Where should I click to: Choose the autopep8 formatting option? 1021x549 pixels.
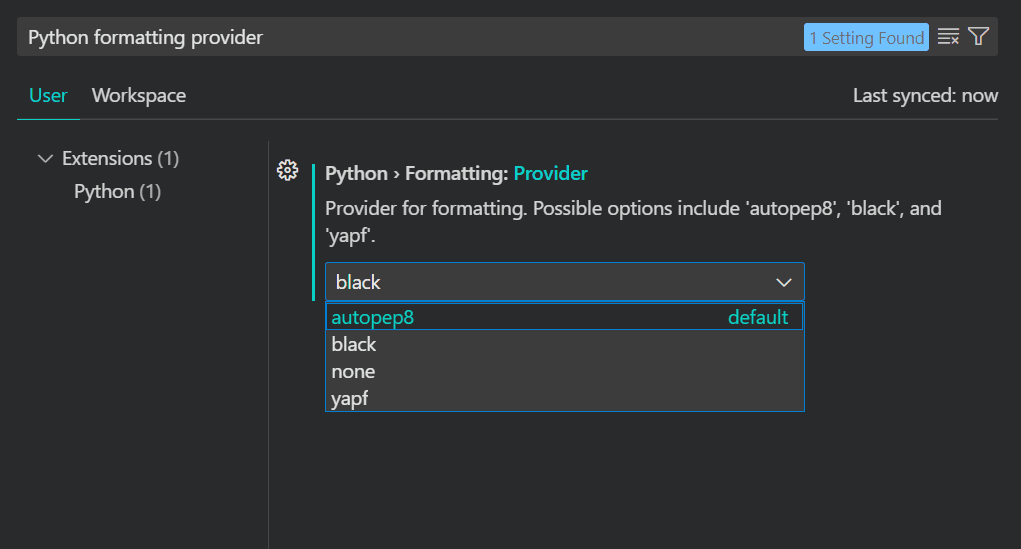click(373, 317)
